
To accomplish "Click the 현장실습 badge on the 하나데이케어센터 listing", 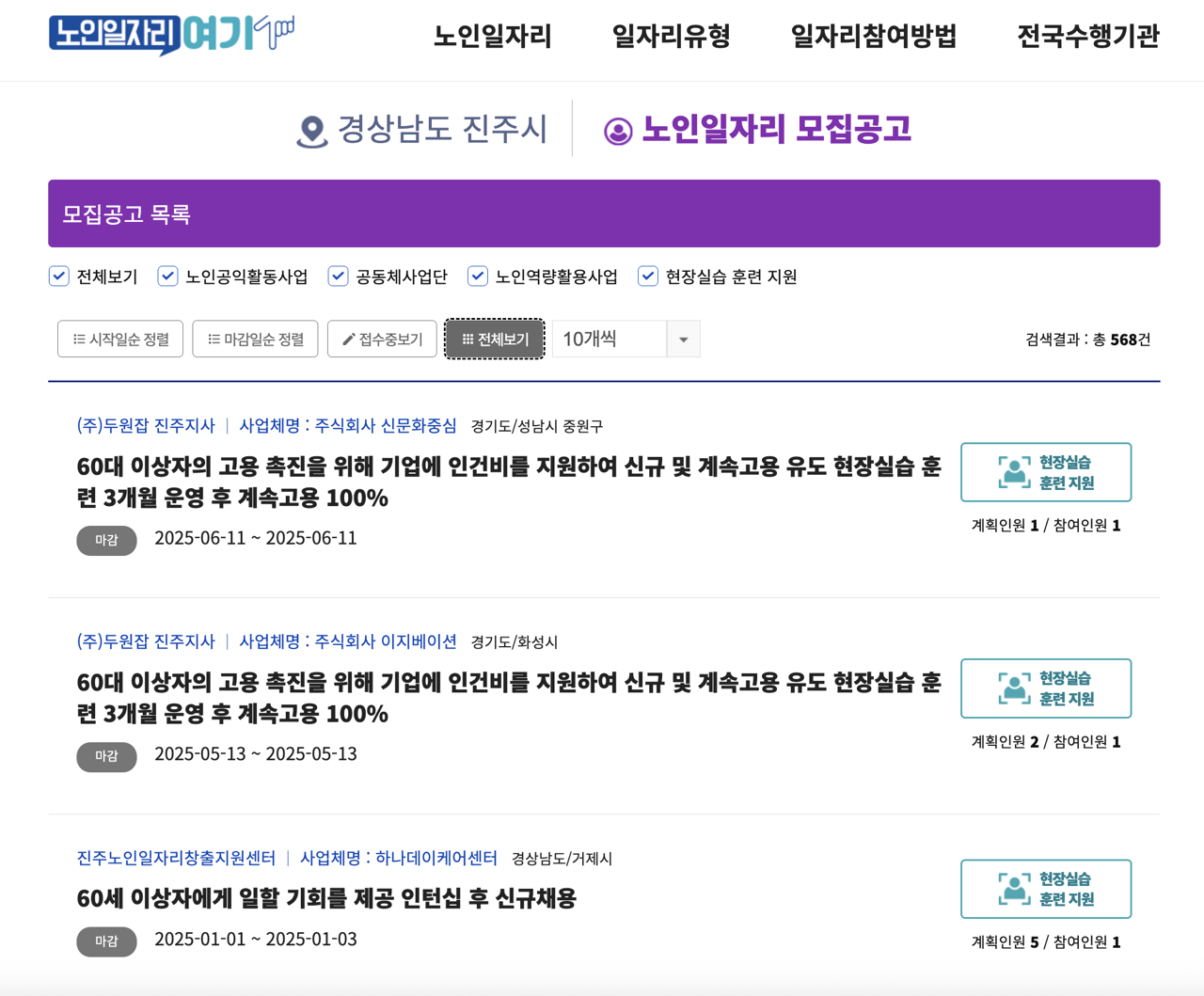I will [x=1045, y=888].
